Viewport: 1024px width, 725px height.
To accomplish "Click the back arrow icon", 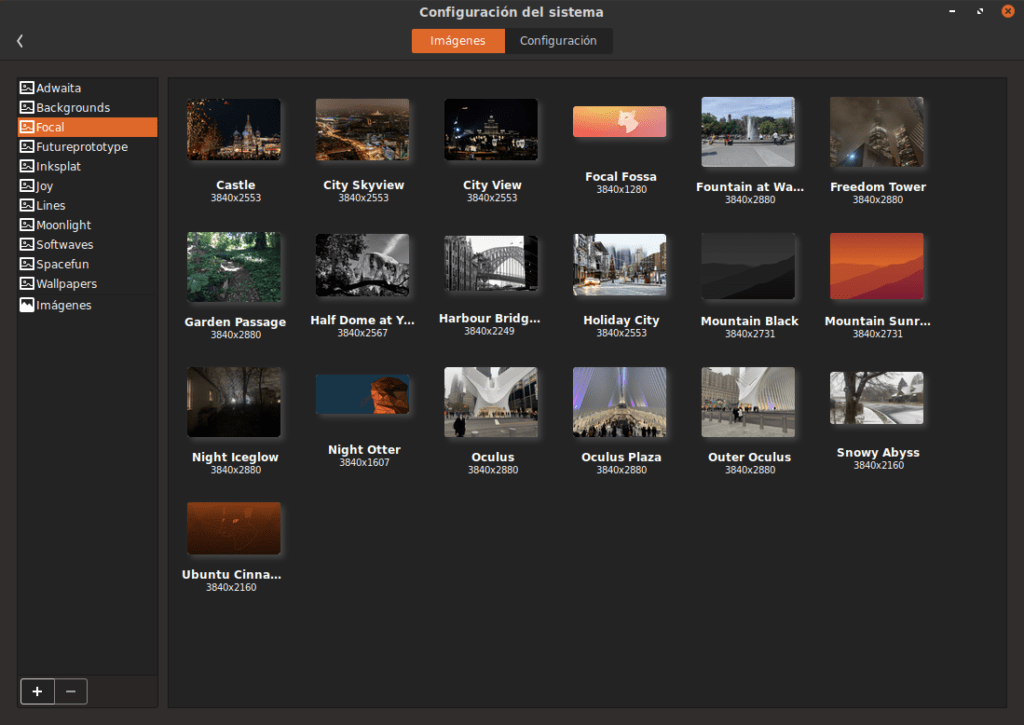I will [x=20, y=41].
